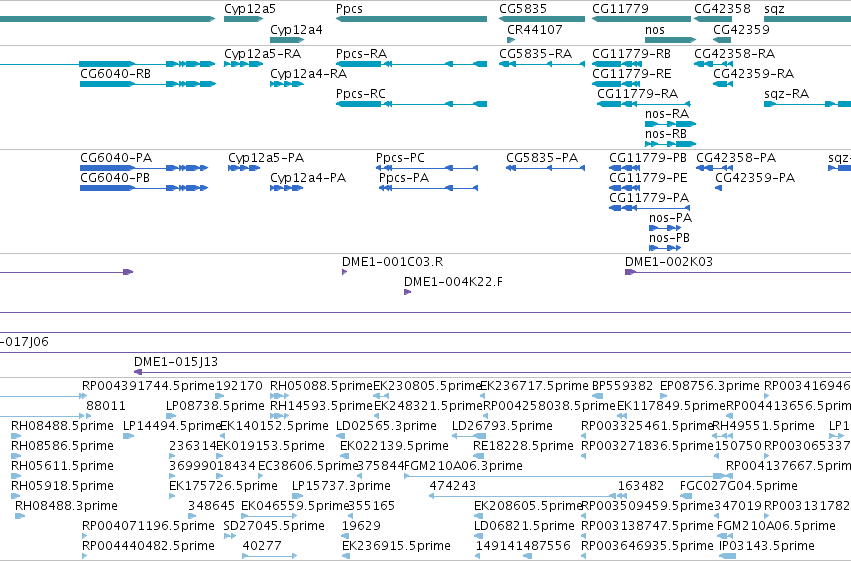Select the Cyp12a5 gene feature
This screenshot has height=561, width=851.
[x=243, y=19]
